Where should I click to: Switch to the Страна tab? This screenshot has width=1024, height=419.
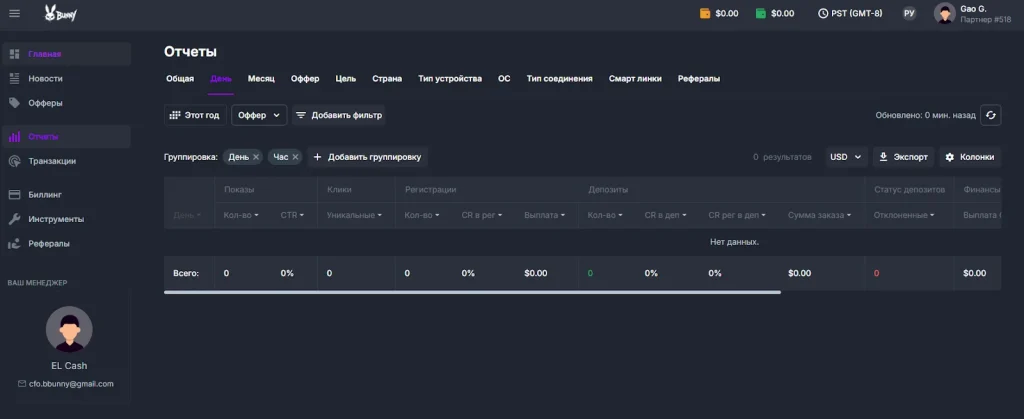[387, 78]
